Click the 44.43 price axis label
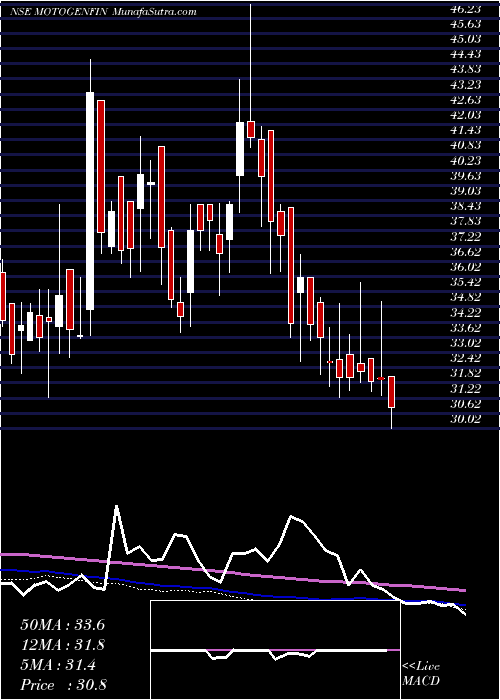Image resolution: width=500 pixels, height=700 pixels. (x=465, y=54)
